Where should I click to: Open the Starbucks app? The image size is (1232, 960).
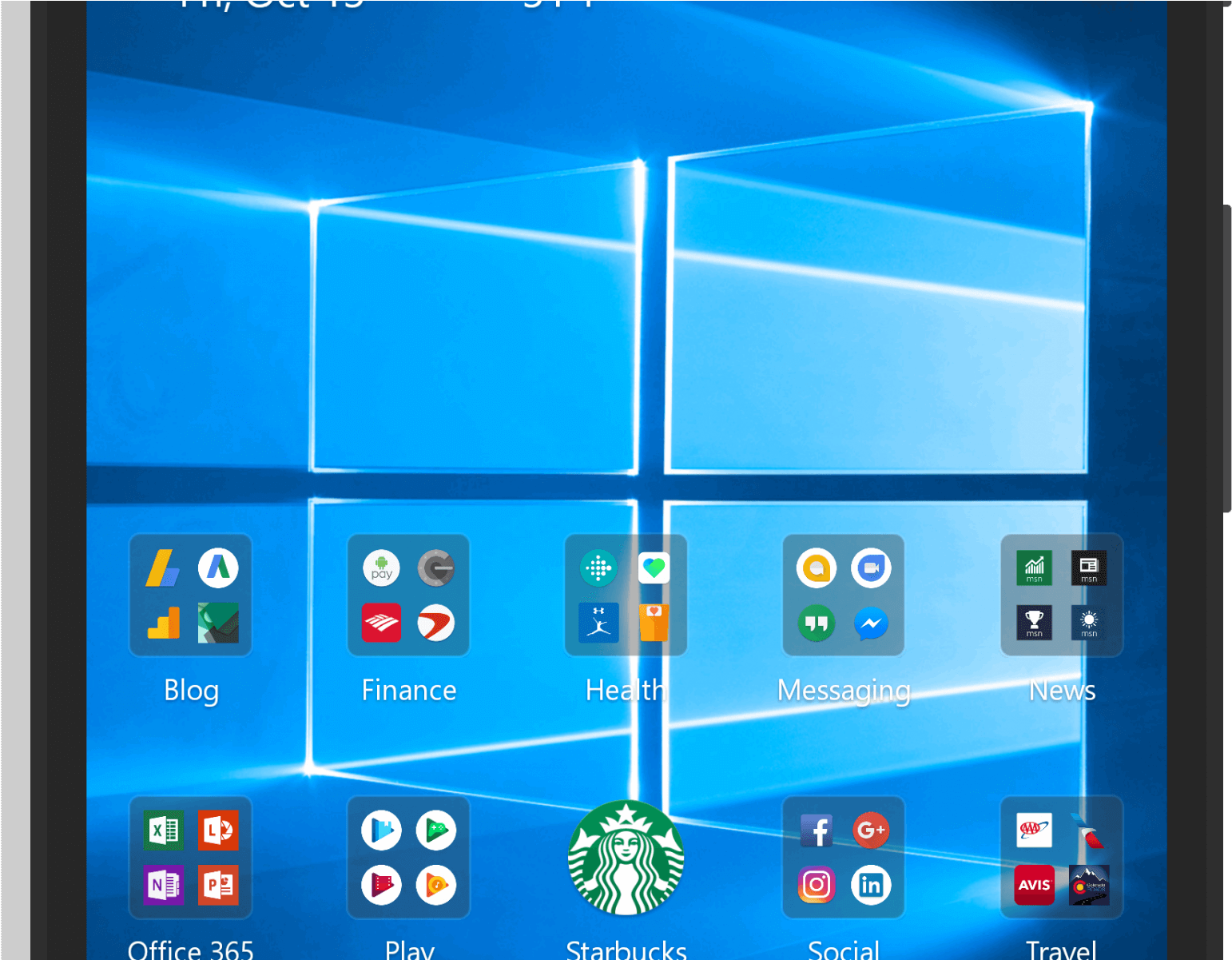tap(626, 858)
